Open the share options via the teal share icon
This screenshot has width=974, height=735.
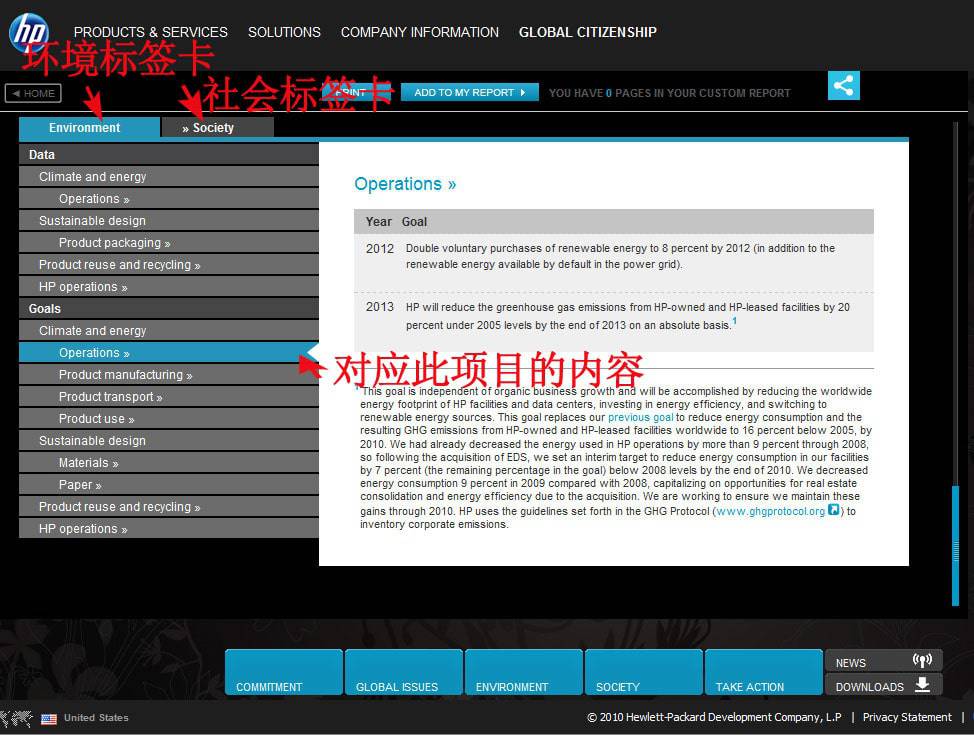click(843, 86)
